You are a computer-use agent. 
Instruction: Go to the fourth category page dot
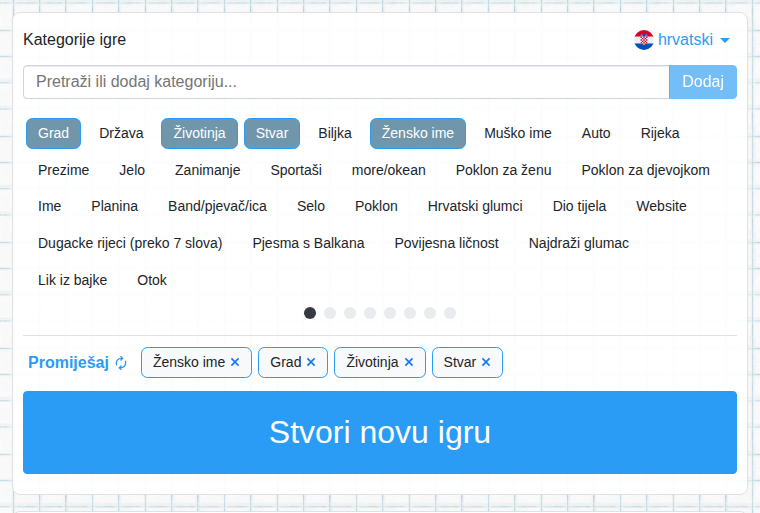coord(370,313)
